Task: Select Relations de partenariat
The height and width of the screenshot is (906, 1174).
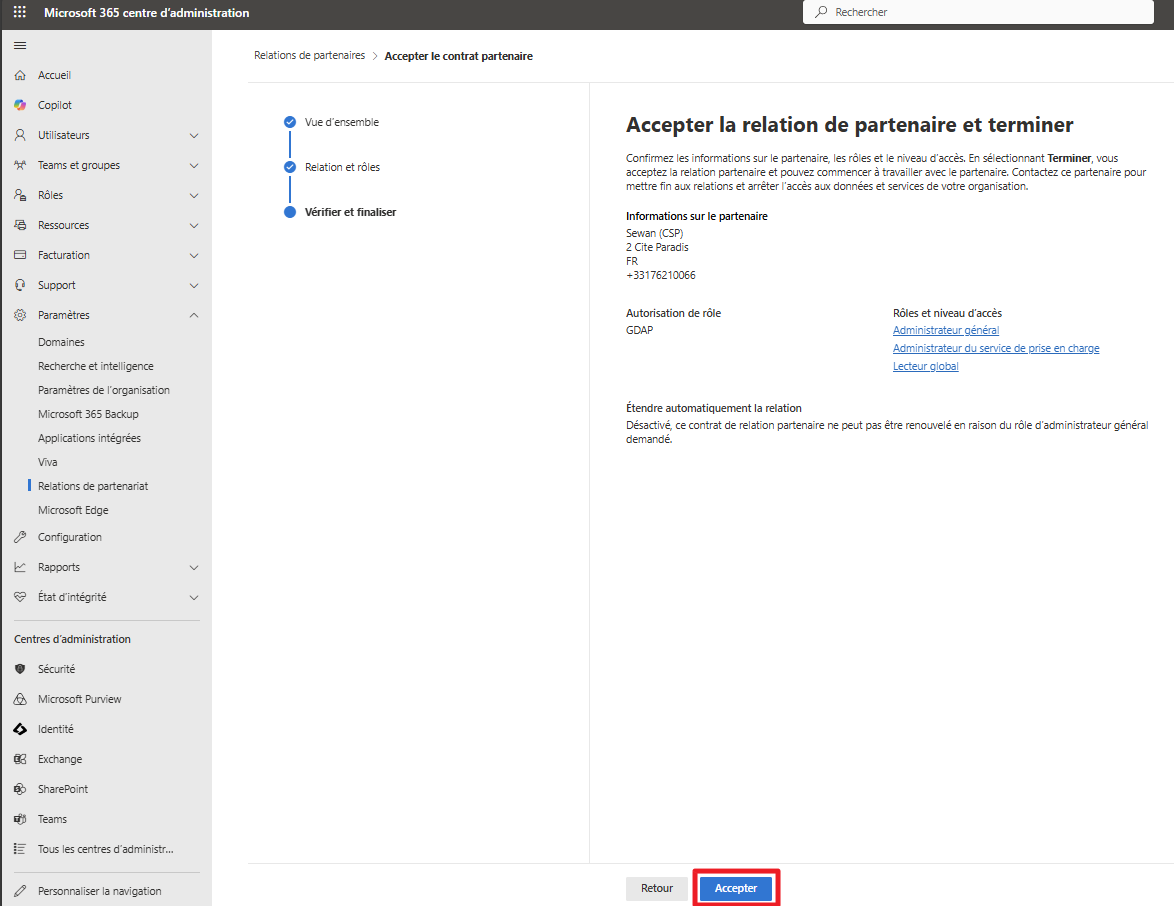Action: (x=93, y=486)
